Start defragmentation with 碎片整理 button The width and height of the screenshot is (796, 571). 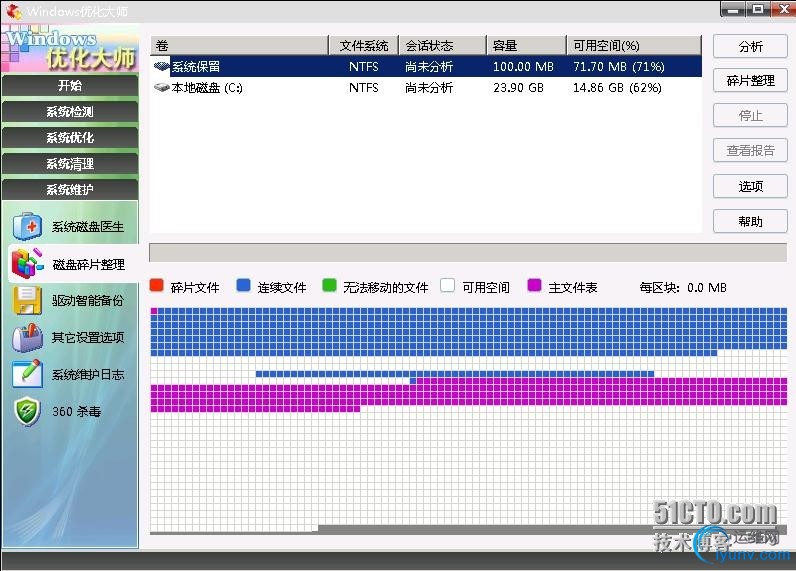tap(750, 81)
